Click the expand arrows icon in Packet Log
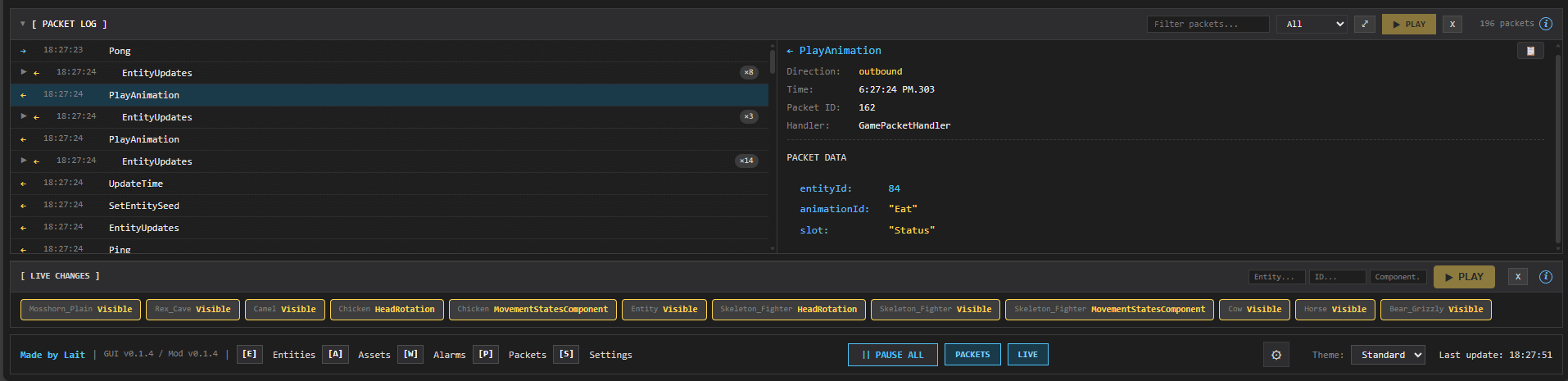The height and width of the screenshot is (381, 1568). [x=1364, y=24]
